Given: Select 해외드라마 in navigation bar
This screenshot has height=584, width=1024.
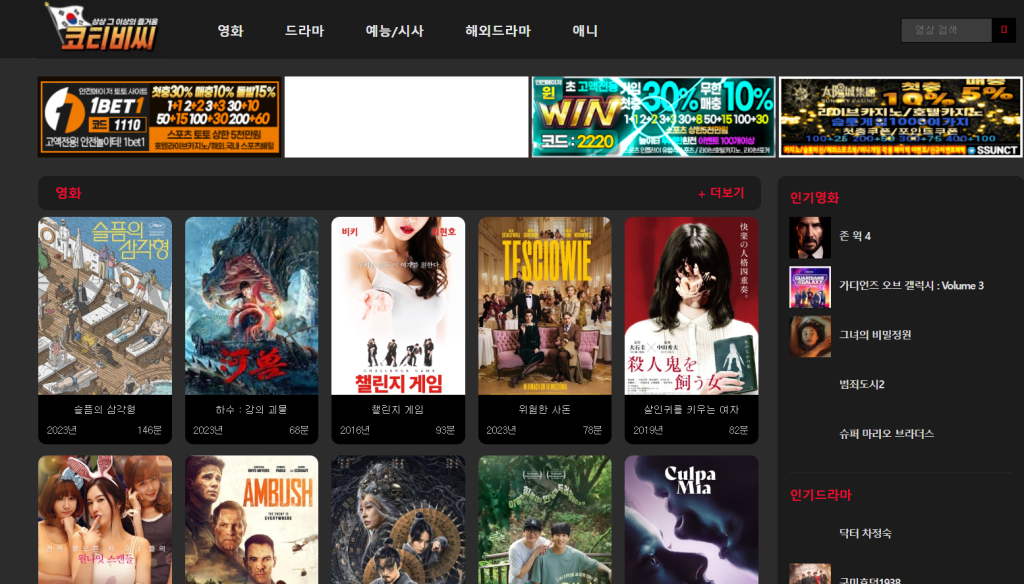Looking at the screenshot, I should (x=498, y=31).
